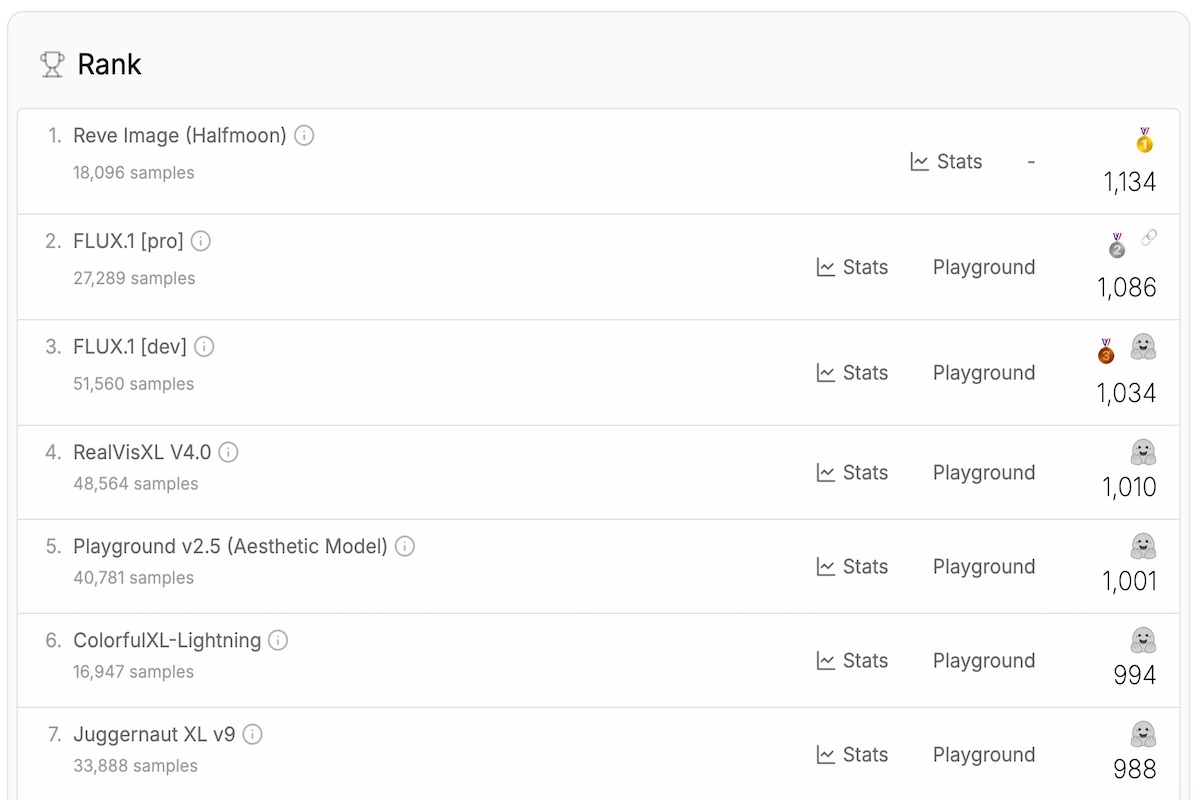
Task: Select the Juggernaut XL v9 model name
Action: [x=154, y=734]
